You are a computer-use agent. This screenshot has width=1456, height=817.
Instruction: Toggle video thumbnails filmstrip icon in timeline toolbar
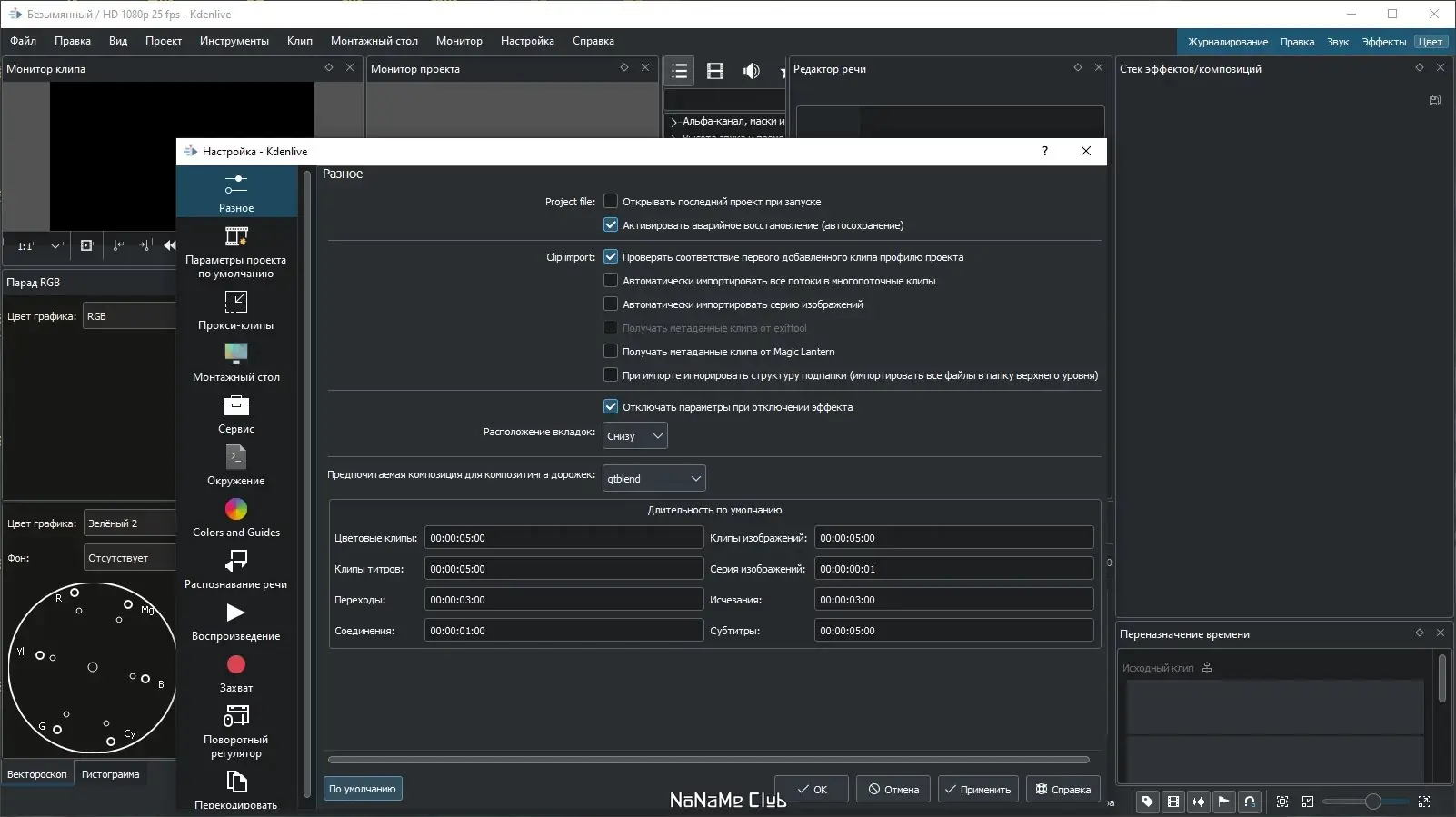pos(1173,802)
